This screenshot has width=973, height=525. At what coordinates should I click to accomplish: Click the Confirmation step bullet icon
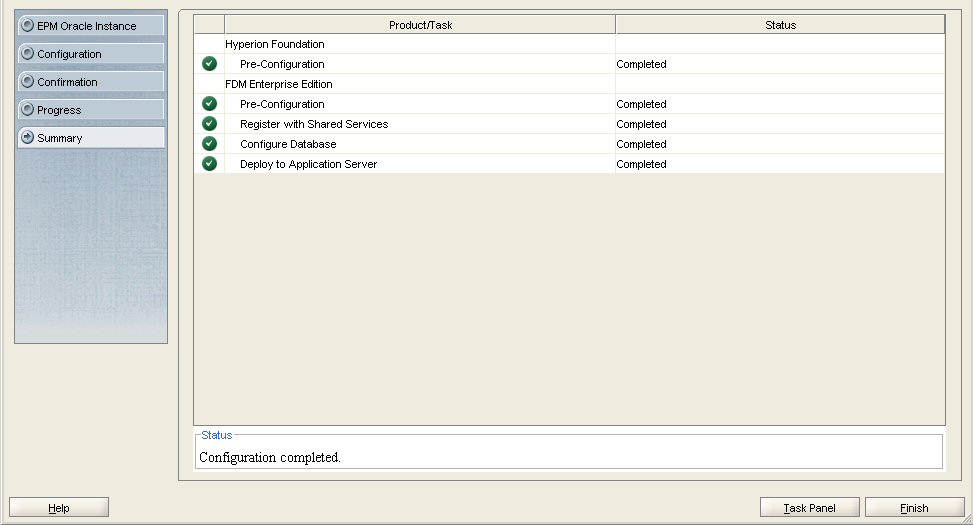pos(27,81)
